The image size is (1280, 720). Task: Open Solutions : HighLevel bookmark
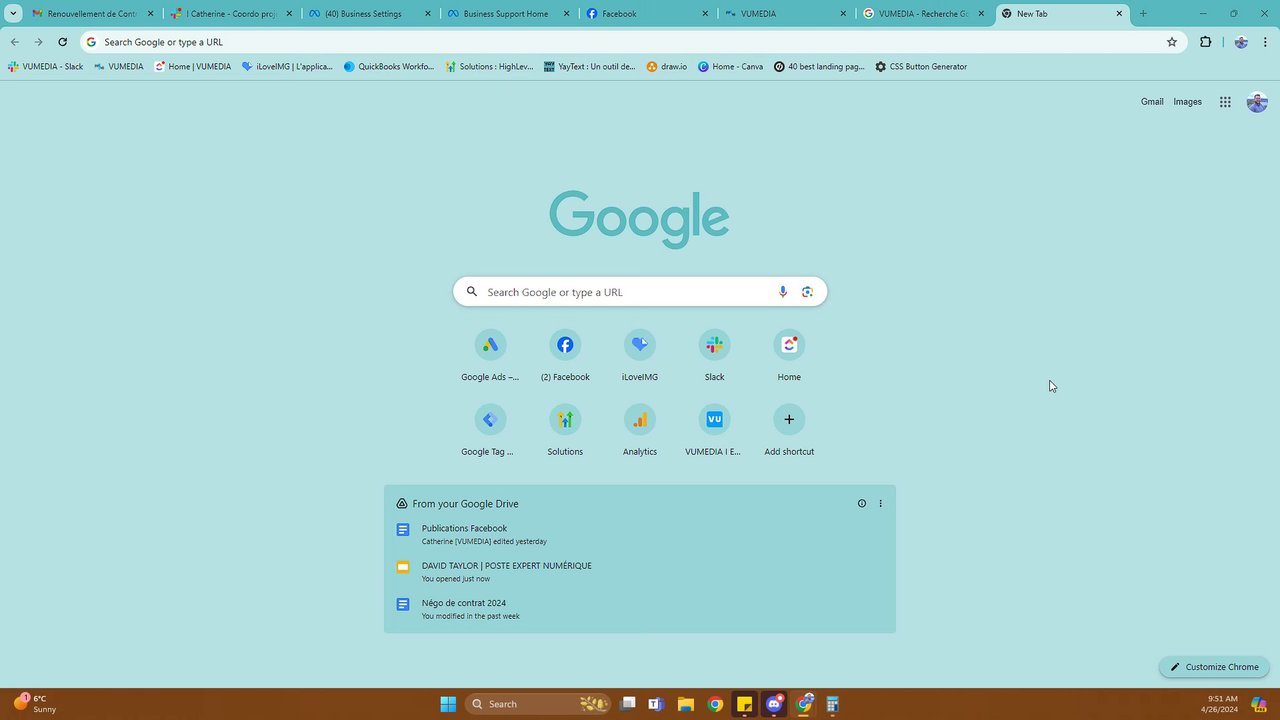click(490, 67)
